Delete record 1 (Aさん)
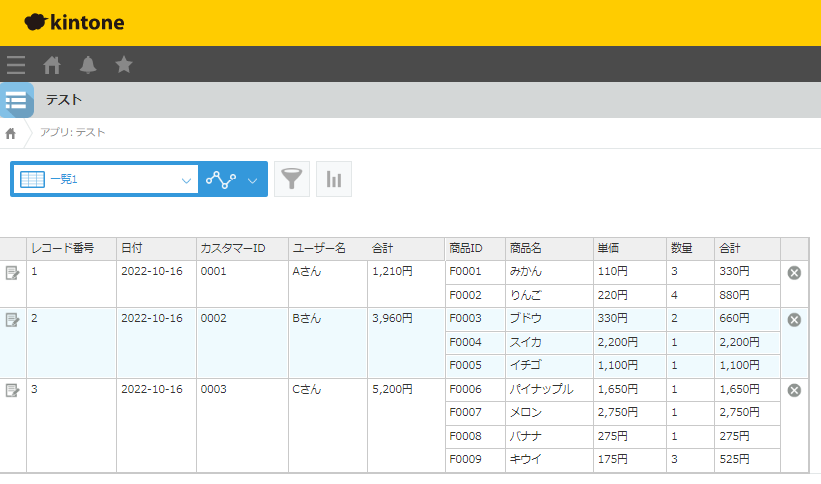 [794, 272]
